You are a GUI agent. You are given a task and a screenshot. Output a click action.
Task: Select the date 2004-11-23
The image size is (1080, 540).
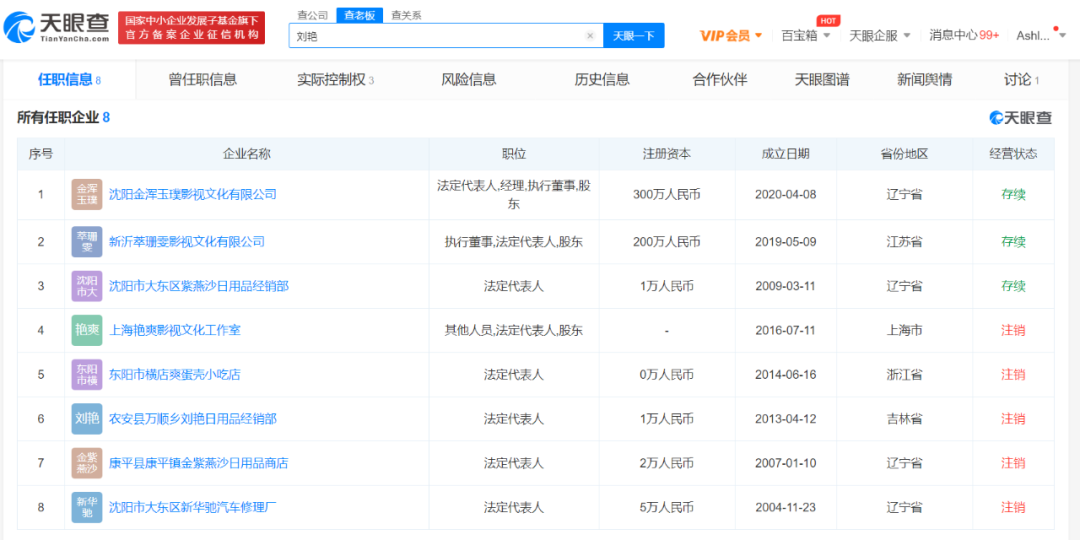click(786, 508)
